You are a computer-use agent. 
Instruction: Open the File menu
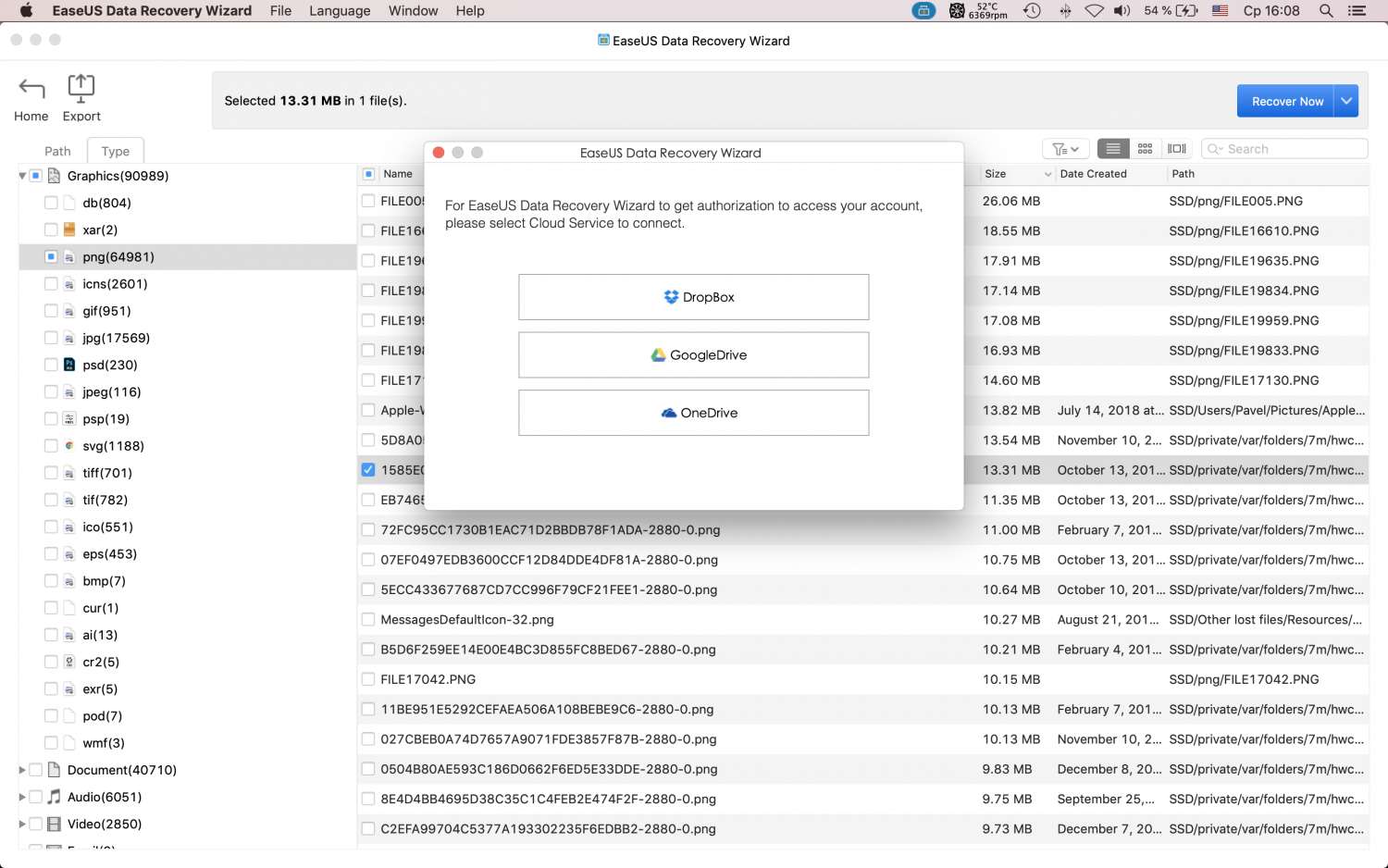(280, 11)
